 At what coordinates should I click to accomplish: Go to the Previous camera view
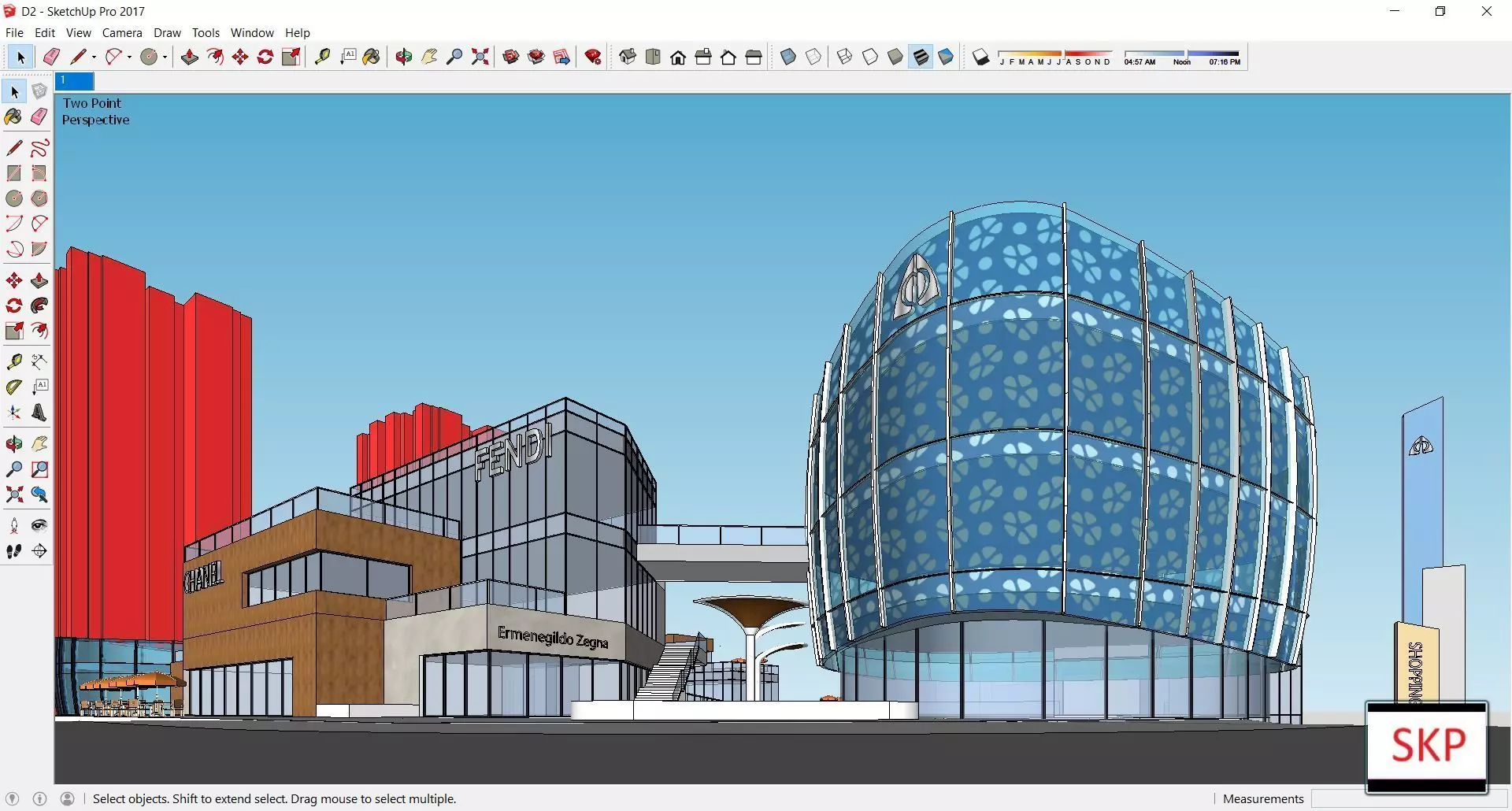(39, 494)
